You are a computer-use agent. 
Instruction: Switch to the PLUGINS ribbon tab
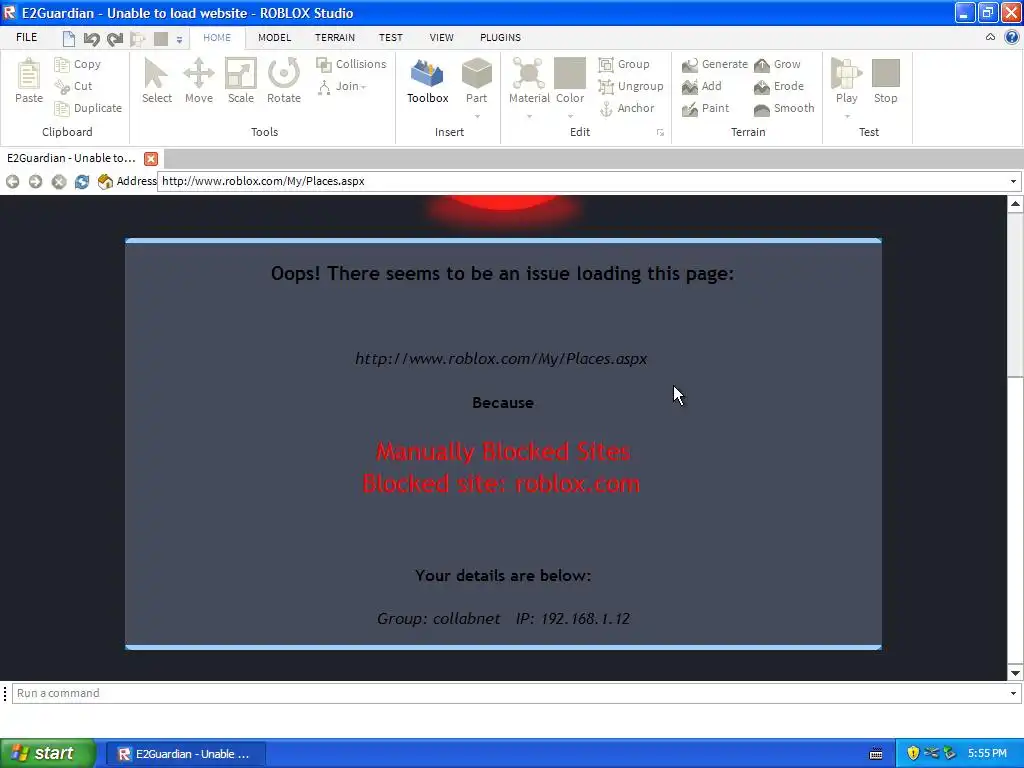(x=500, y=37)
